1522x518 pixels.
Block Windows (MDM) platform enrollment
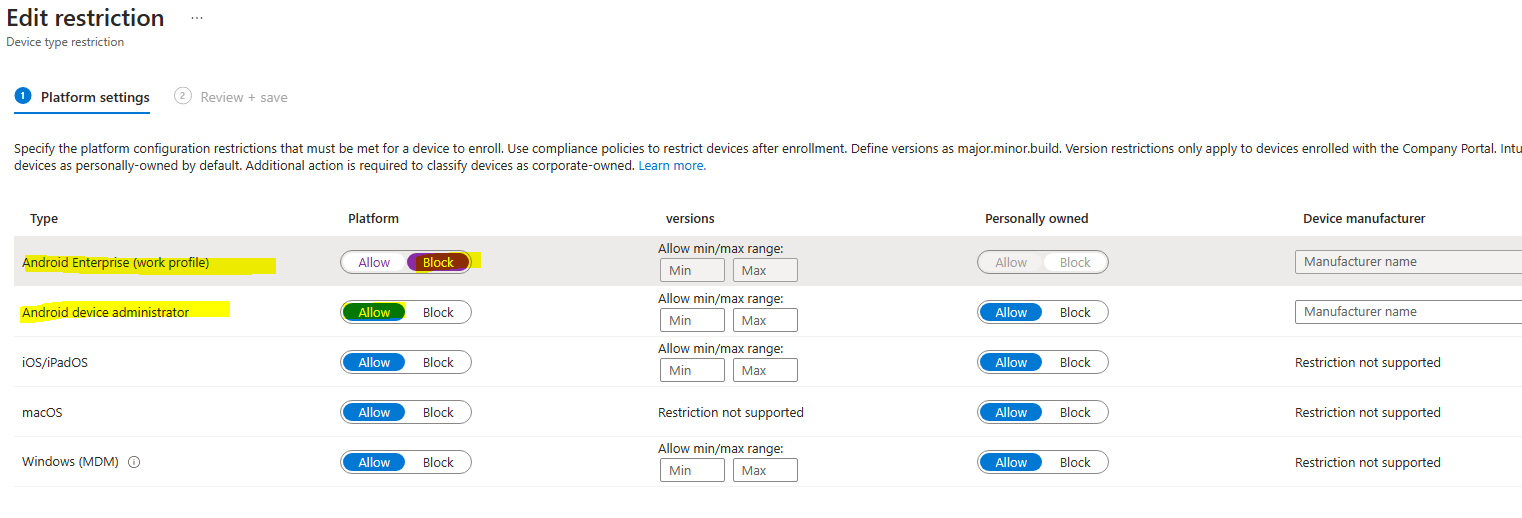[x=438, y=462]
